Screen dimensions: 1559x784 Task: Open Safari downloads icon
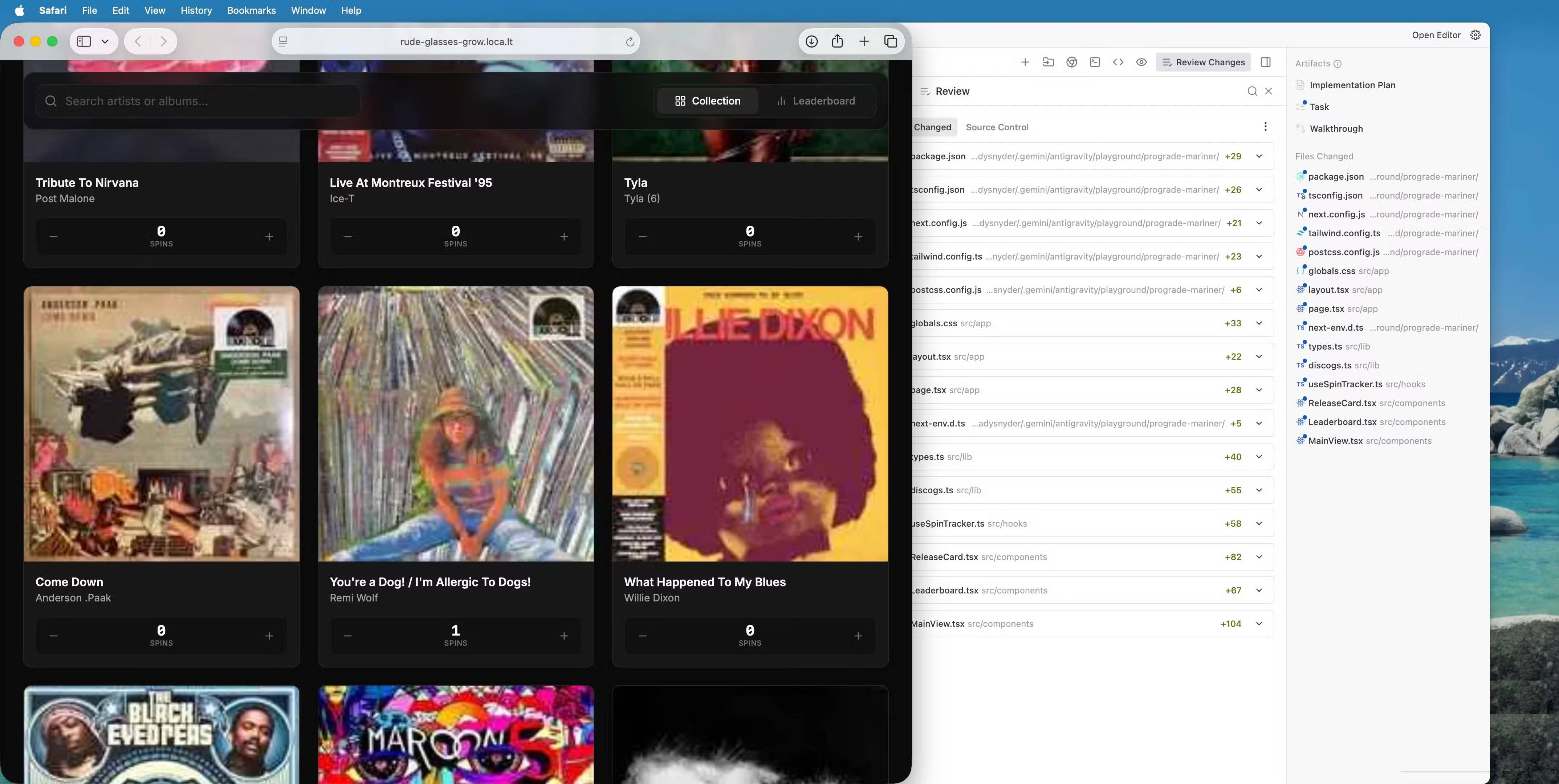coord(811,41)
